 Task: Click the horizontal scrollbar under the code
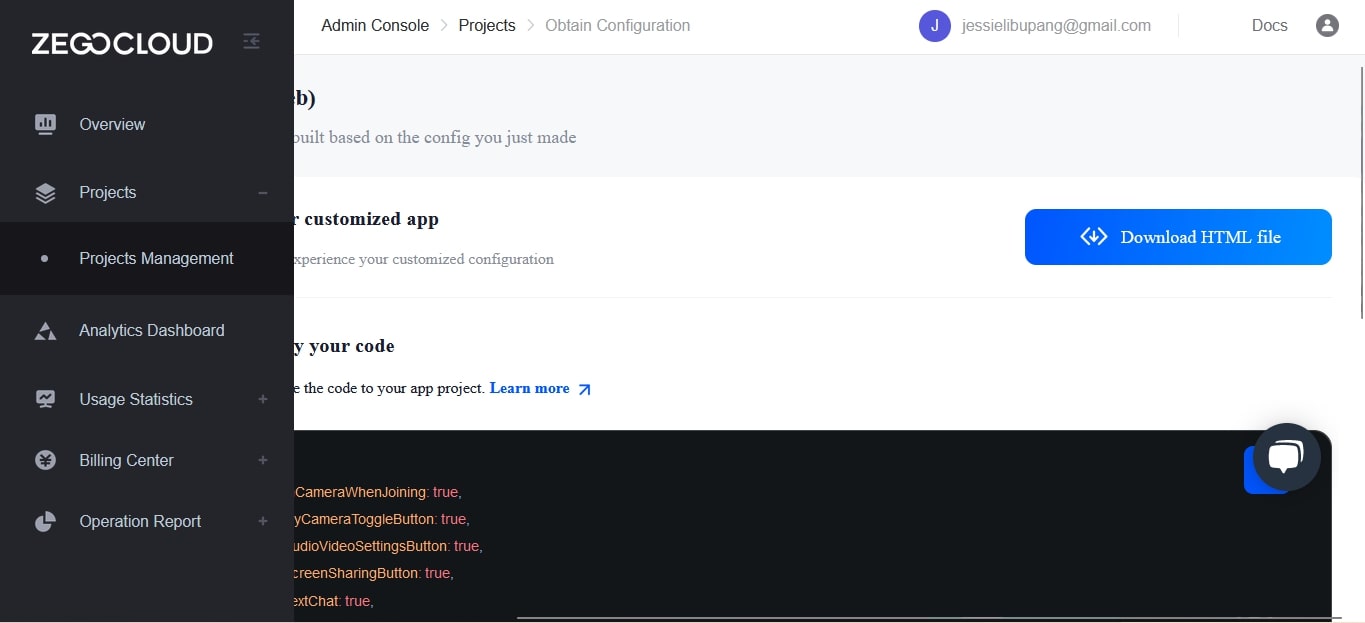[920, 617]
